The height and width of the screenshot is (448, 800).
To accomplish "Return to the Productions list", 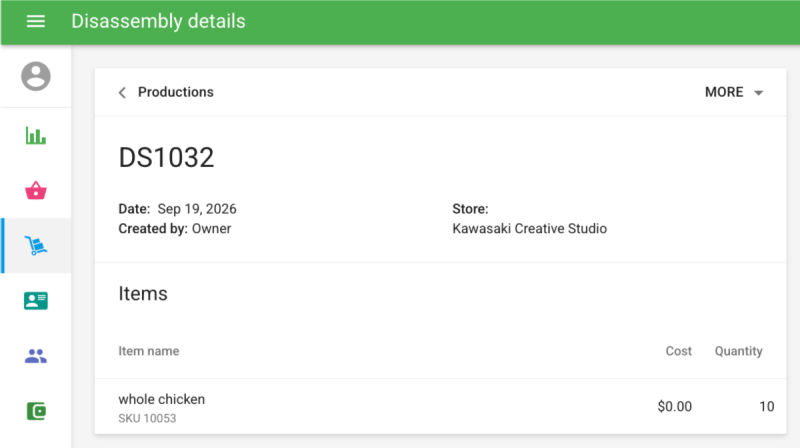I will click(176, 92).
